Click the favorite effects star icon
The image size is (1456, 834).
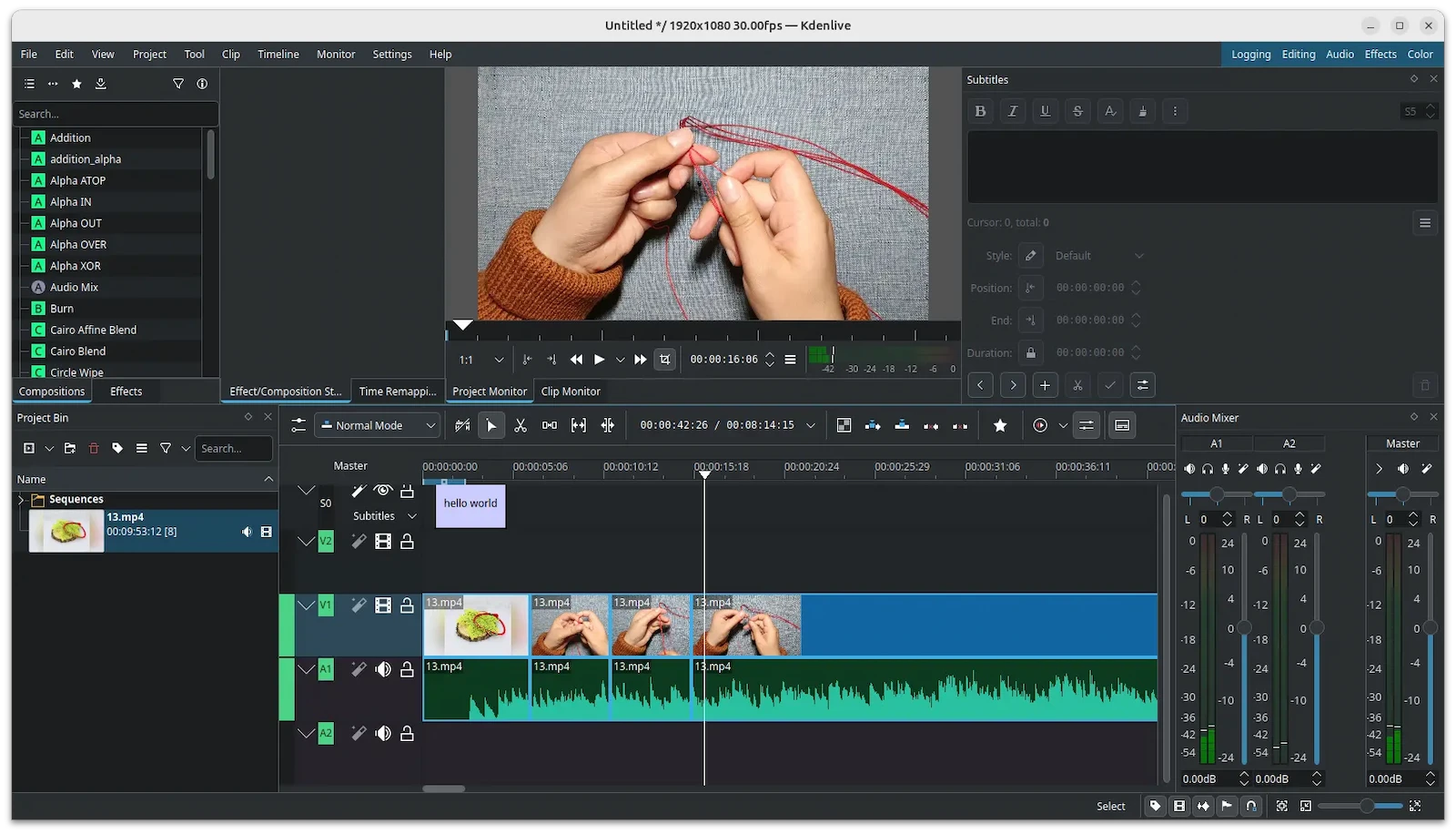pyautogui.click(x=1000, y=425)
